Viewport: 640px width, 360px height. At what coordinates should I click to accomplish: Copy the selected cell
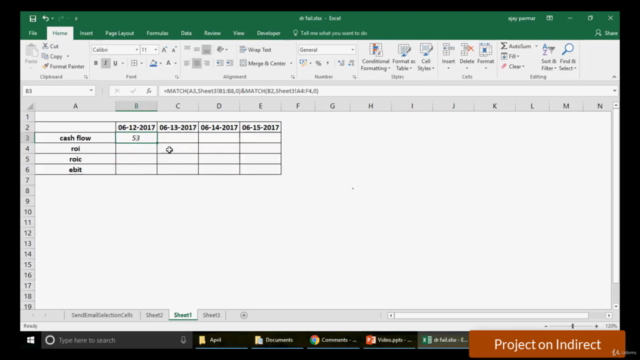[52, 56]
